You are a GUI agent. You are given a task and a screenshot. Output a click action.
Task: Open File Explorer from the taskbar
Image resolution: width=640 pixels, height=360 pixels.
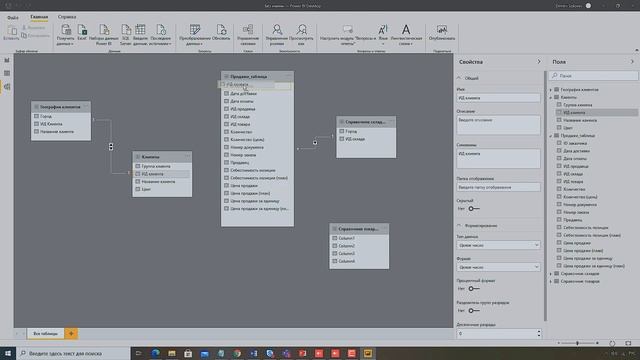[x=172, y=353]
